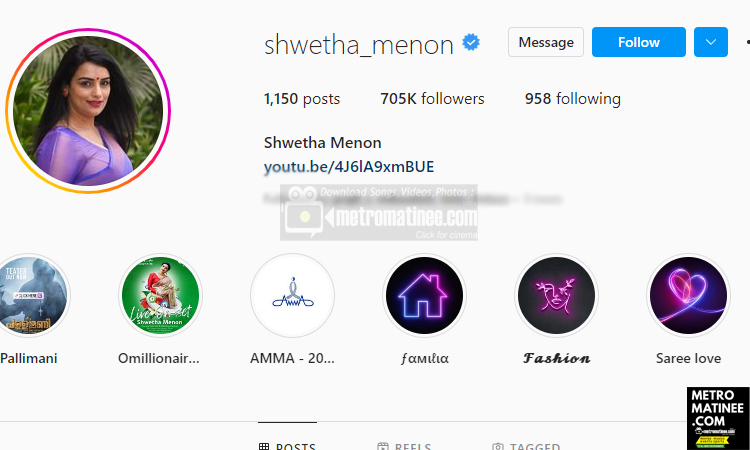Open the Omillionaire highlight circle
Screen dimensions: 750x450
click(160, 295)
